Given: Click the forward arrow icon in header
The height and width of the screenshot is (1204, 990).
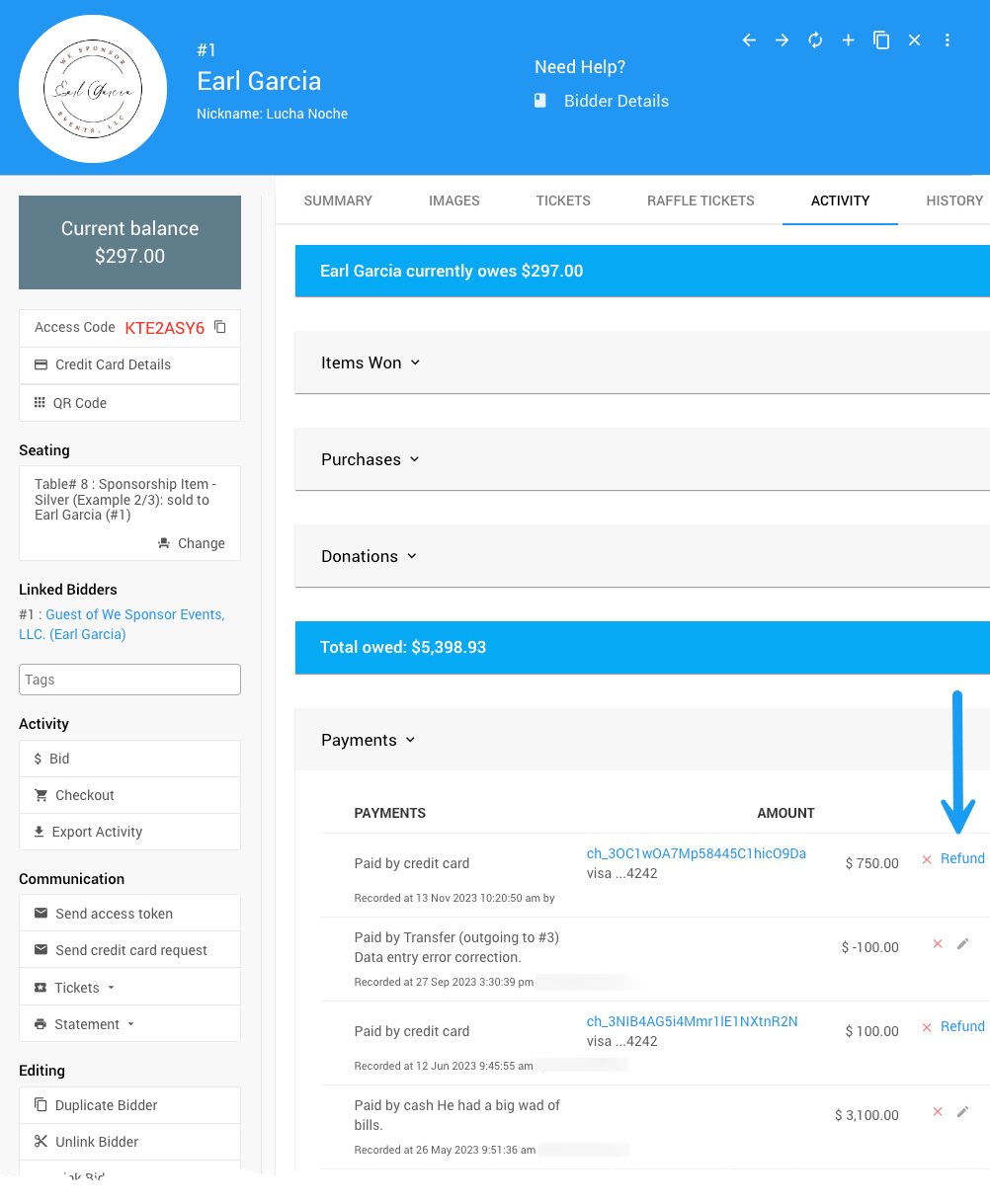Looking at the screenshot, I should (782, 40).
